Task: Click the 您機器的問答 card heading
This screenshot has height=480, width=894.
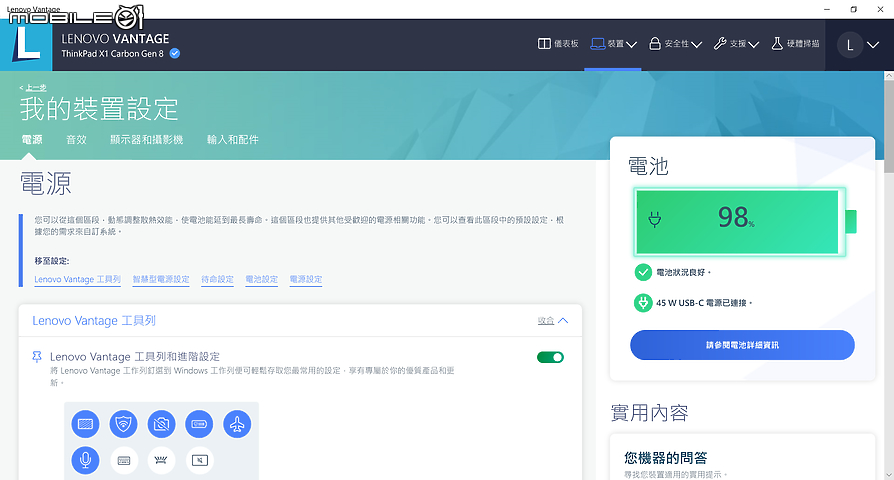Action: (666, 458)
